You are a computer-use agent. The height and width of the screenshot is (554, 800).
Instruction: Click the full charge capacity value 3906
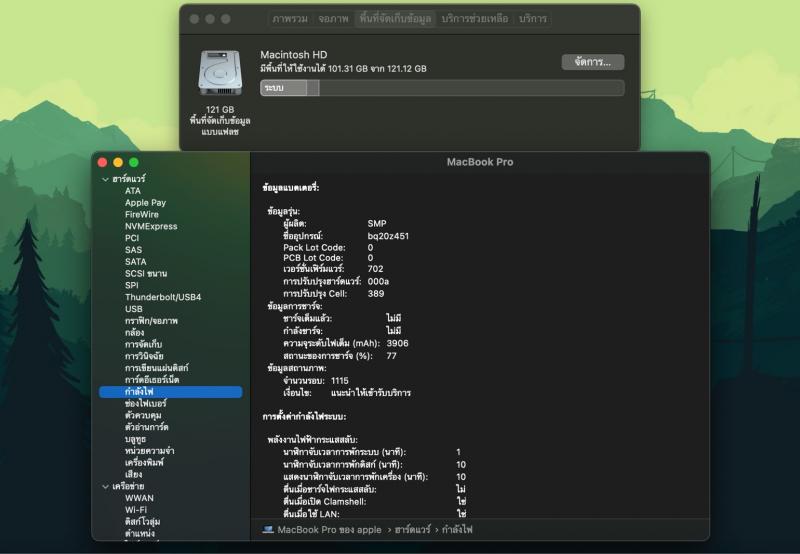coord(397,343)
